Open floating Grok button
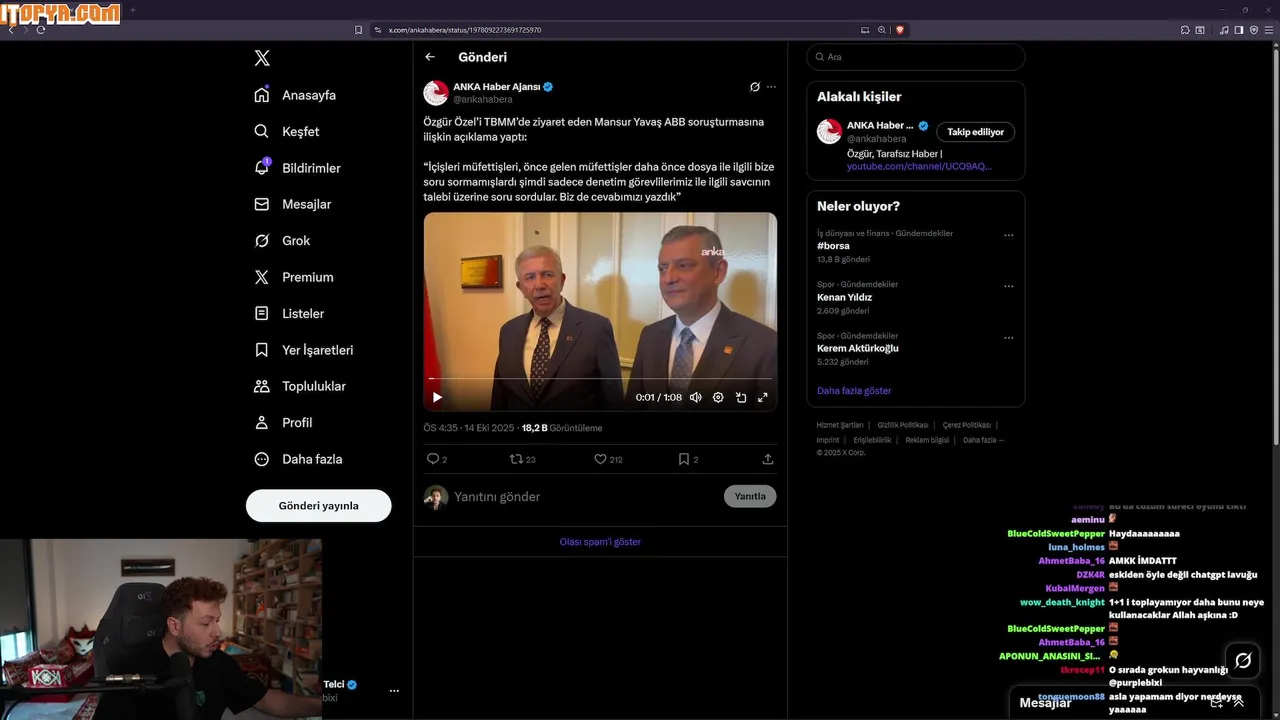 (x=1243, y=661)
